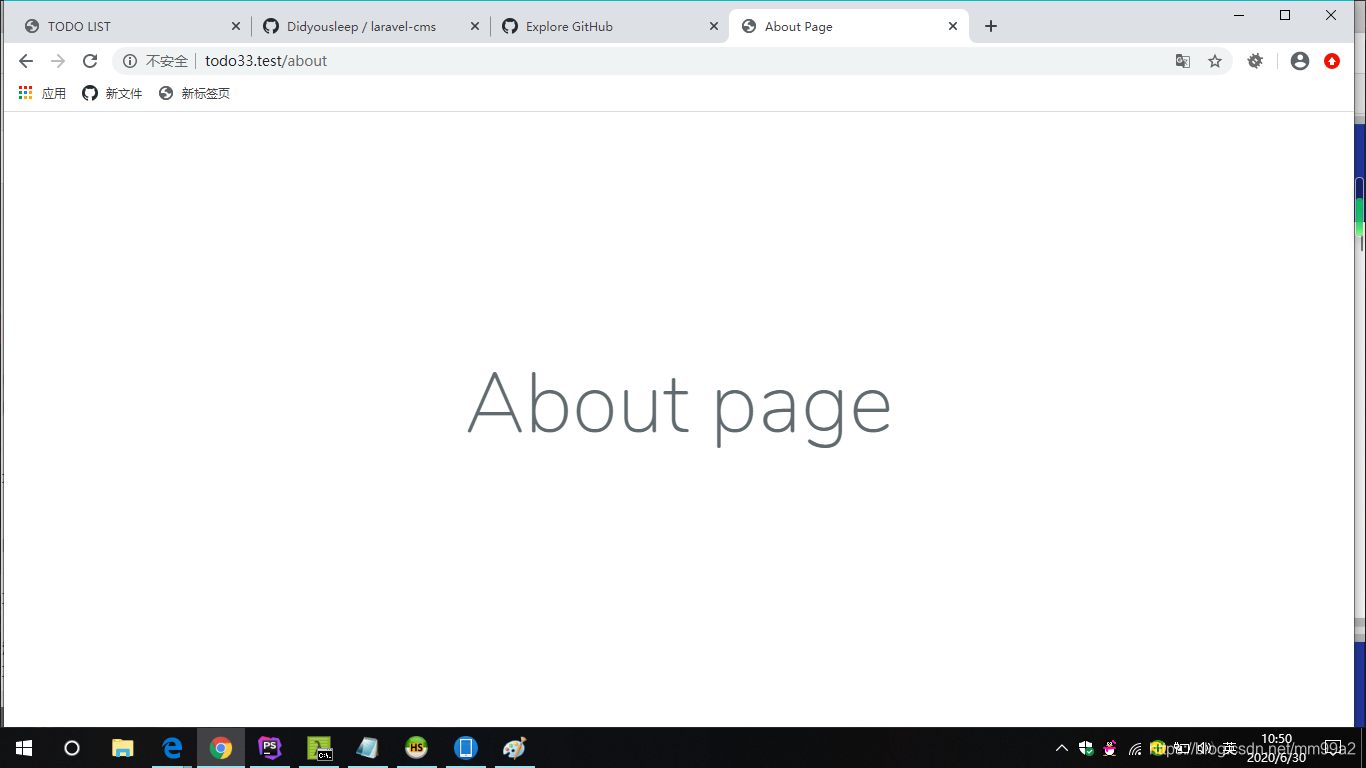
Task: Click the browser forward arrow
Action: [58, 61]
